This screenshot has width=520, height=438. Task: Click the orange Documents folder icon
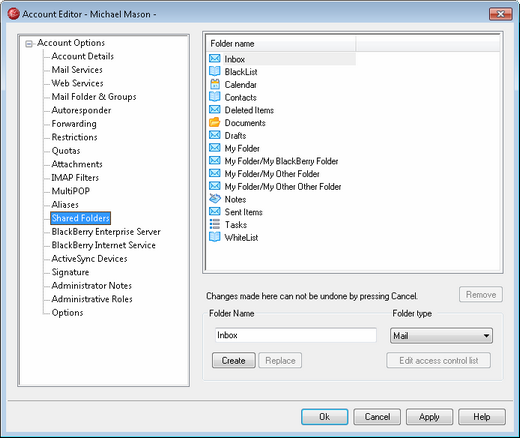point(215,122)
